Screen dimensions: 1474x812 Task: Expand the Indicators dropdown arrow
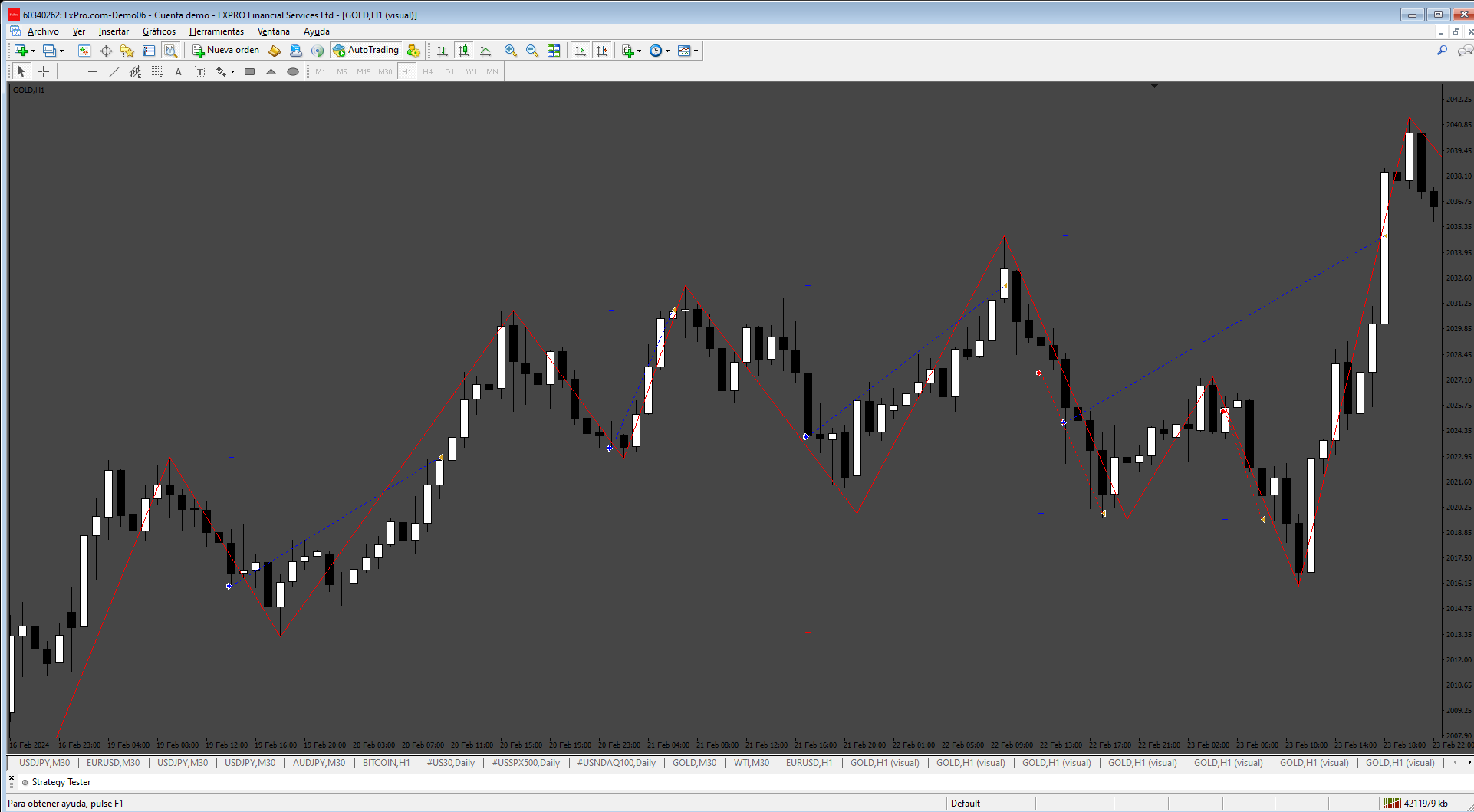640,51
